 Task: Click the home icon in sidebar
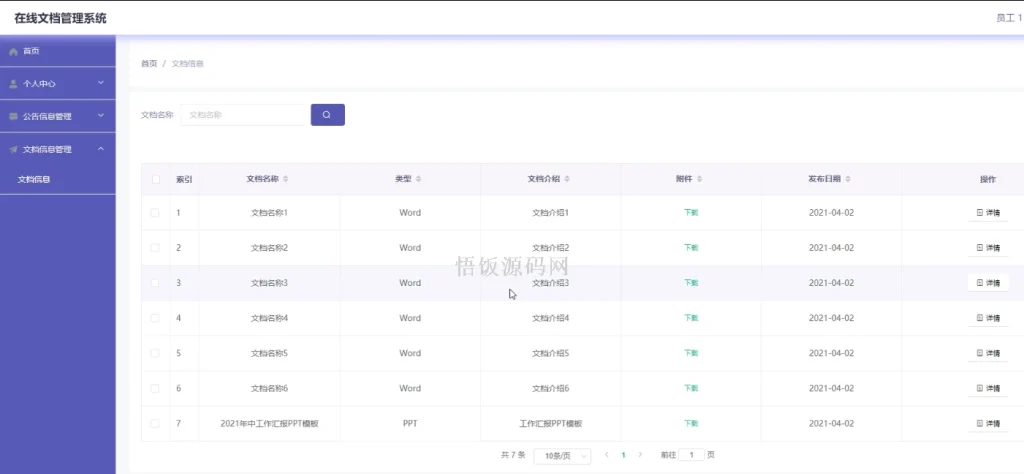tap(13, 52)
